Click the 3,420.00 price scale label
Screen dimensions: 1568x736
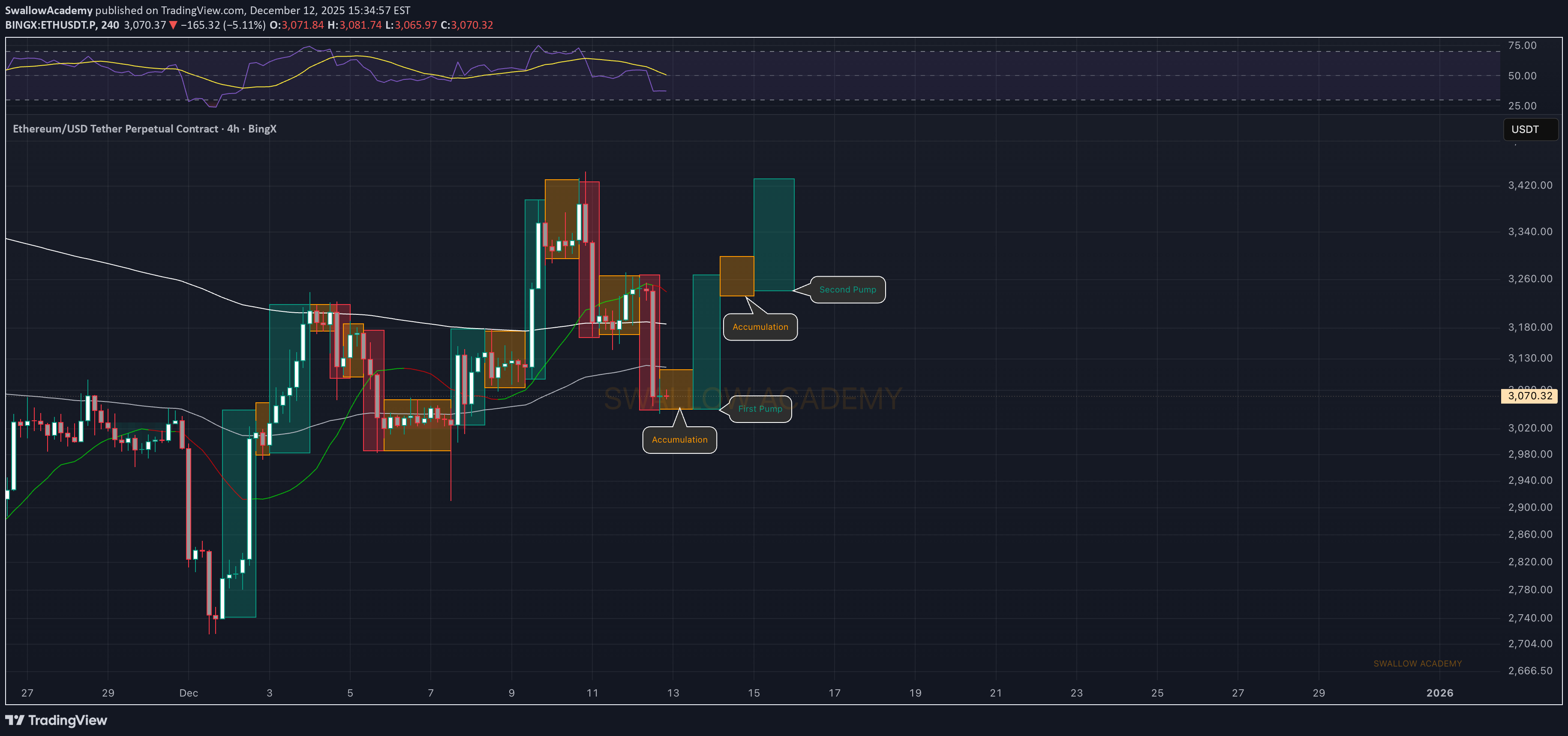(1530, 185)
